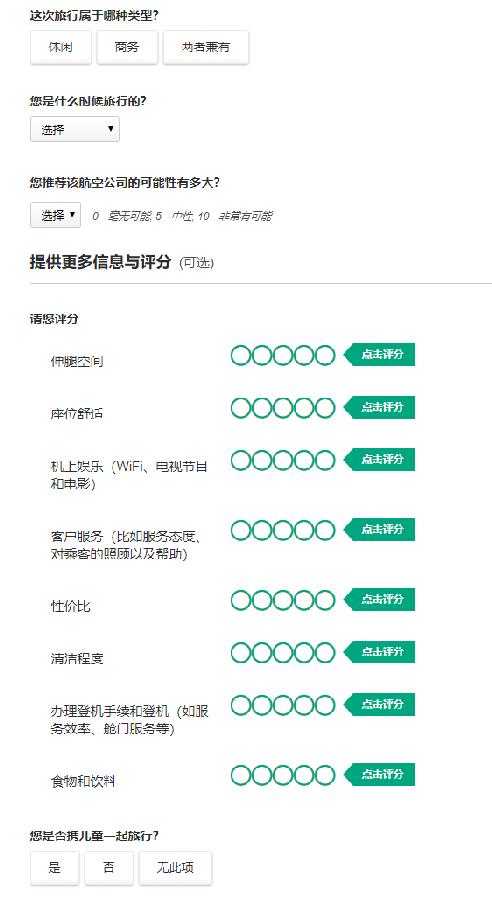Select 否 for traveling with children
492x900 pixels.
point(109,867)
